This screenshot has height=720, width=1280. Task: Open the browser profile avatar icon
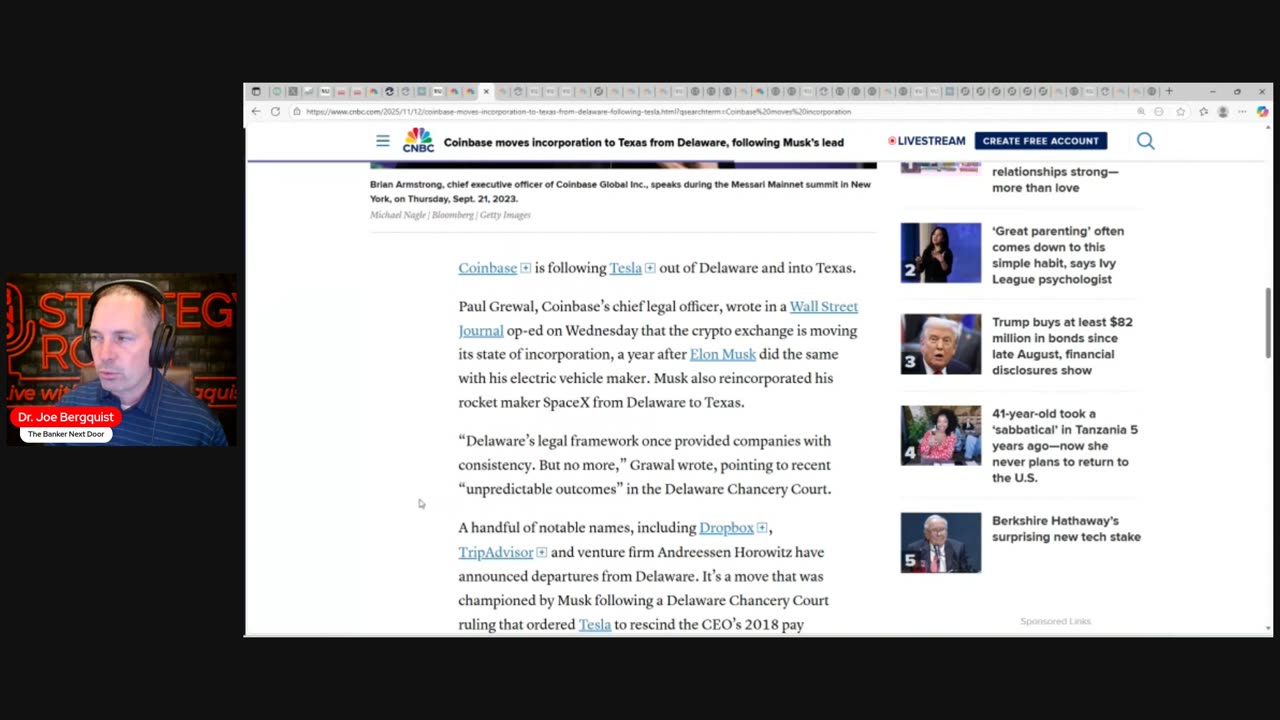point(1222,112)
